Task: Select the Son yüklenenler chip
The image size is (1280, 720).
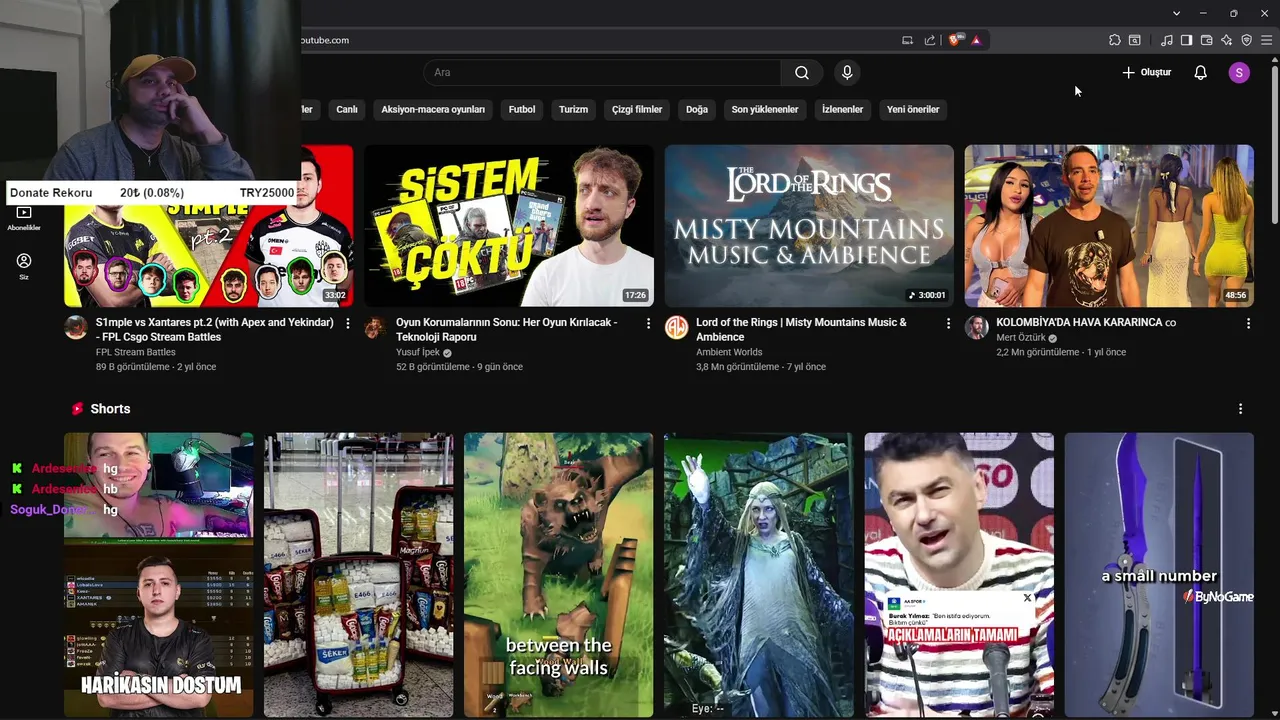Action: pos(765,109)
